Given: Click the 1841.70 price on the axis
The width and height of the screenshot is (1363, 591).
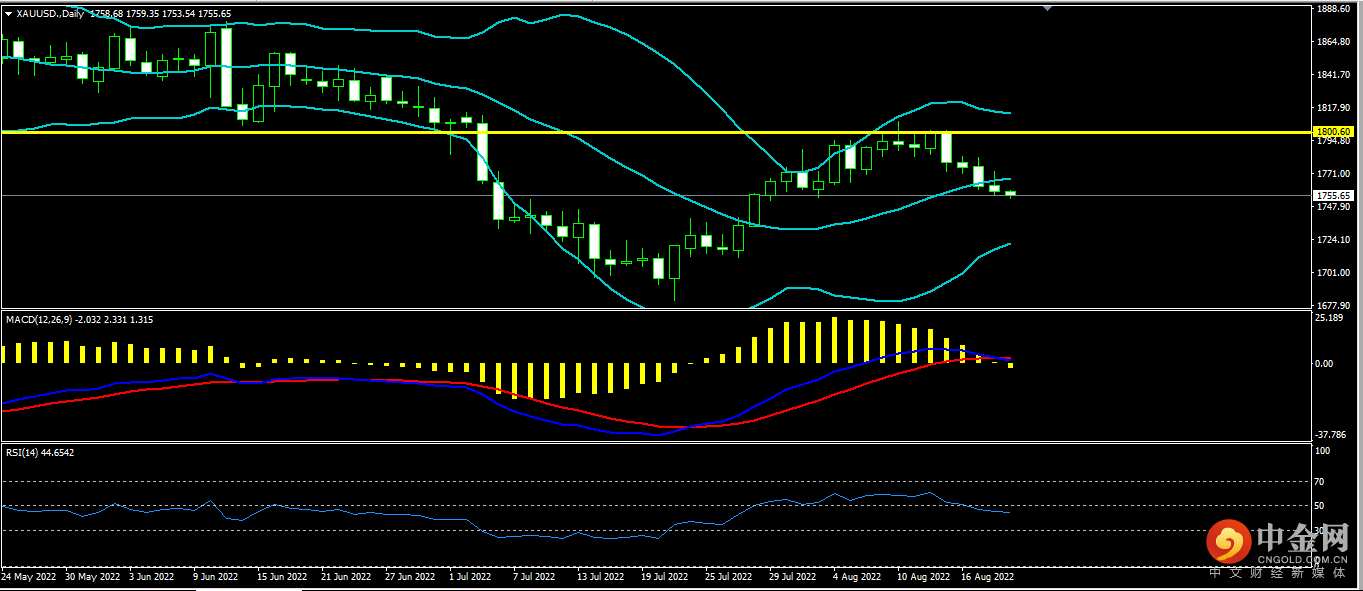Looking at the screenshot, I should (1335, 75).
